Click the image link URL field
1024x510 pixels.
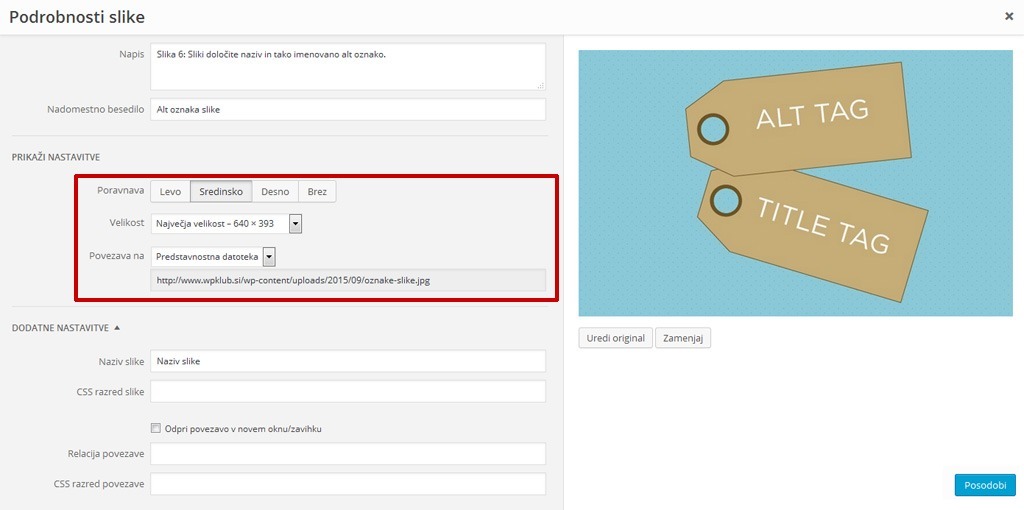347,281
